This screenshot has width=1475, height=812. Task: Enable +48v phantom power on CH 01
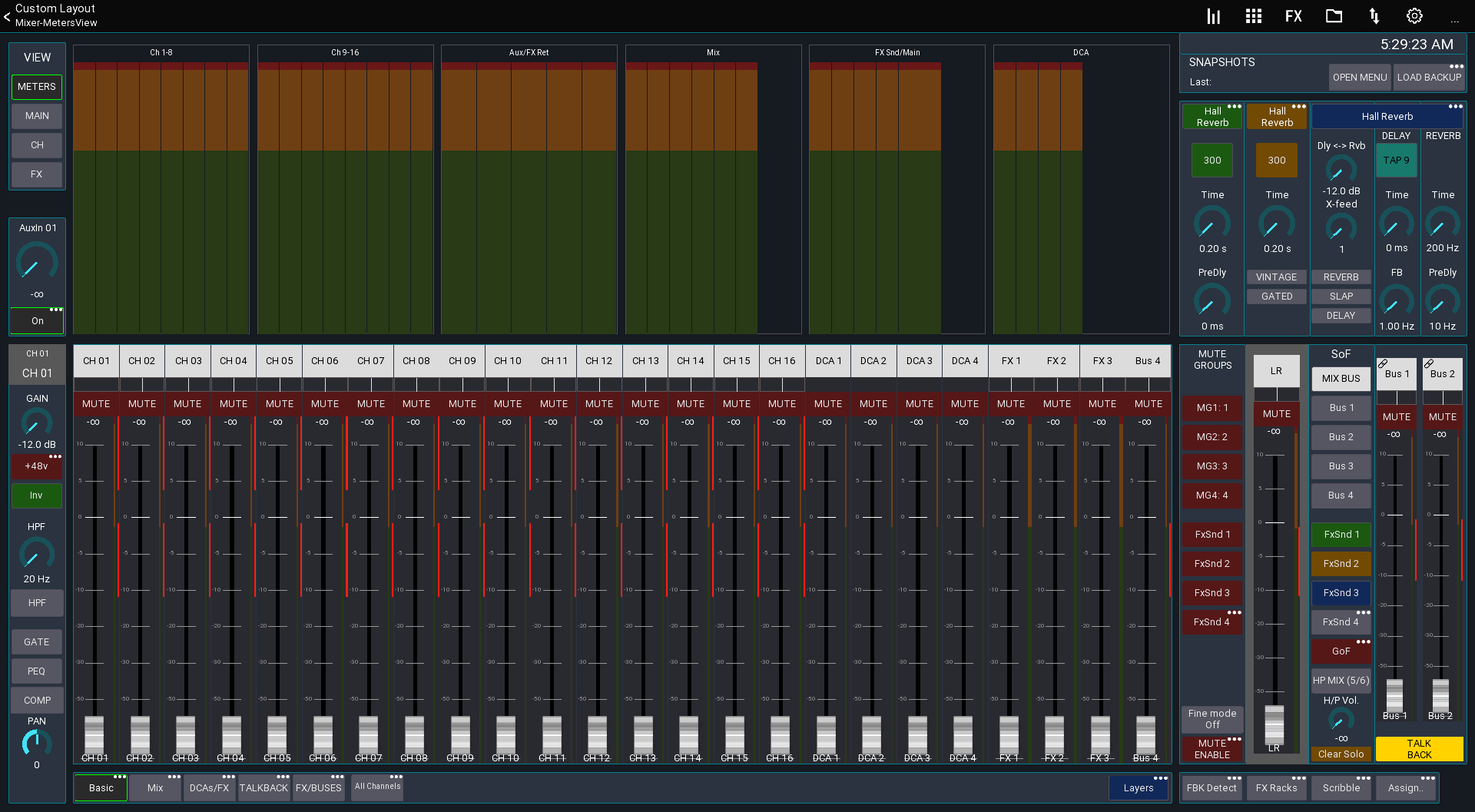click(x=36, y=466)
